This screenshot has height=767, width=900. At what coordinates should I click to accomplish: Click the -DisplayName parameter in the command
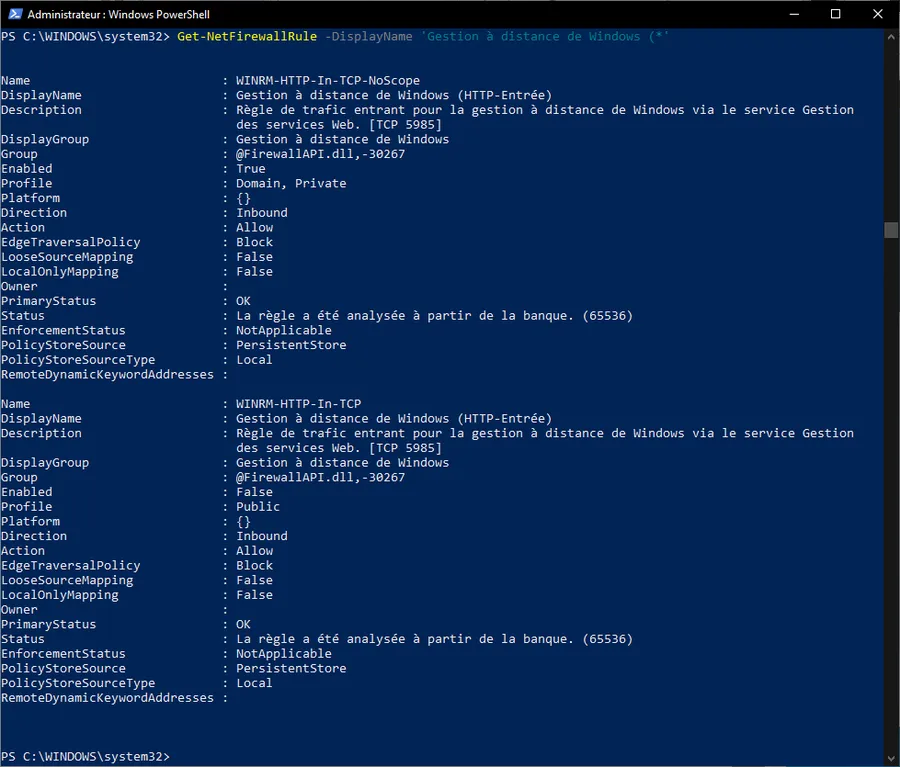(x=368, y=36)
